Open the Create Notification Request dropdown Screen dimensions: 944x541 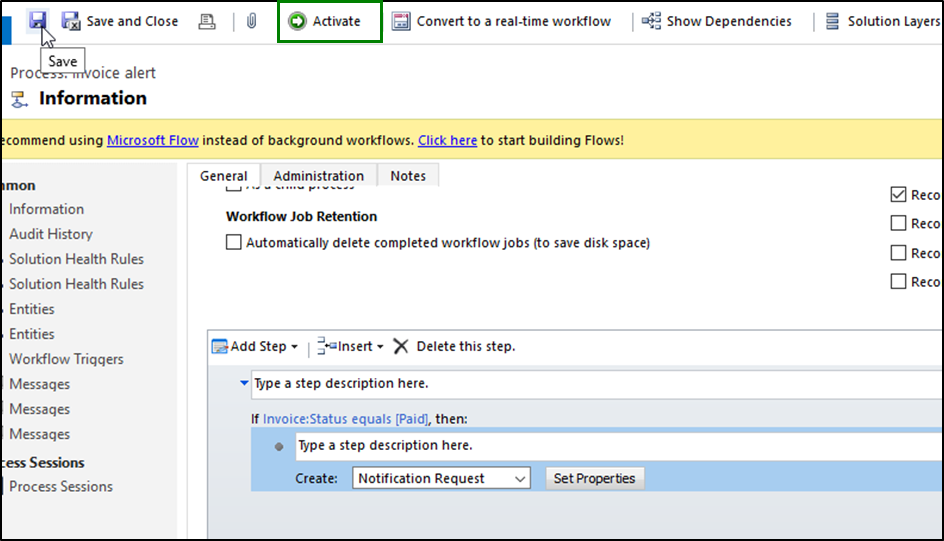441,478
